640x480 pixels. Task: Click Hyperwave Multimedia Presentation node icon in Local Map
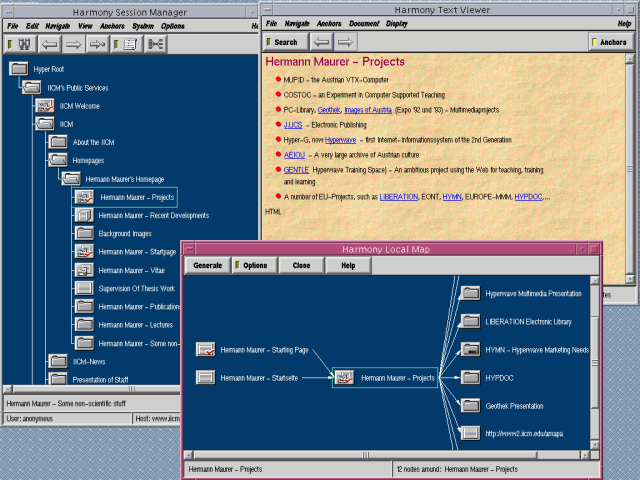tap(470, 293)
